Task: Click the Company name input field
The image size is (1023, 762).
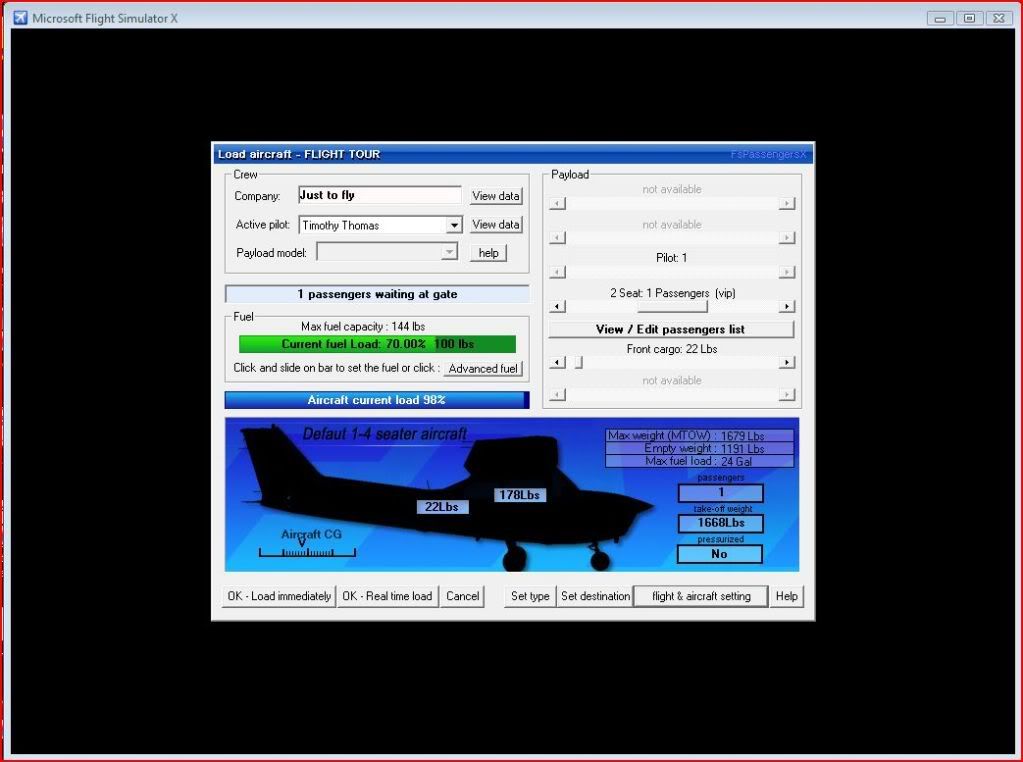Action: (380, 195)
